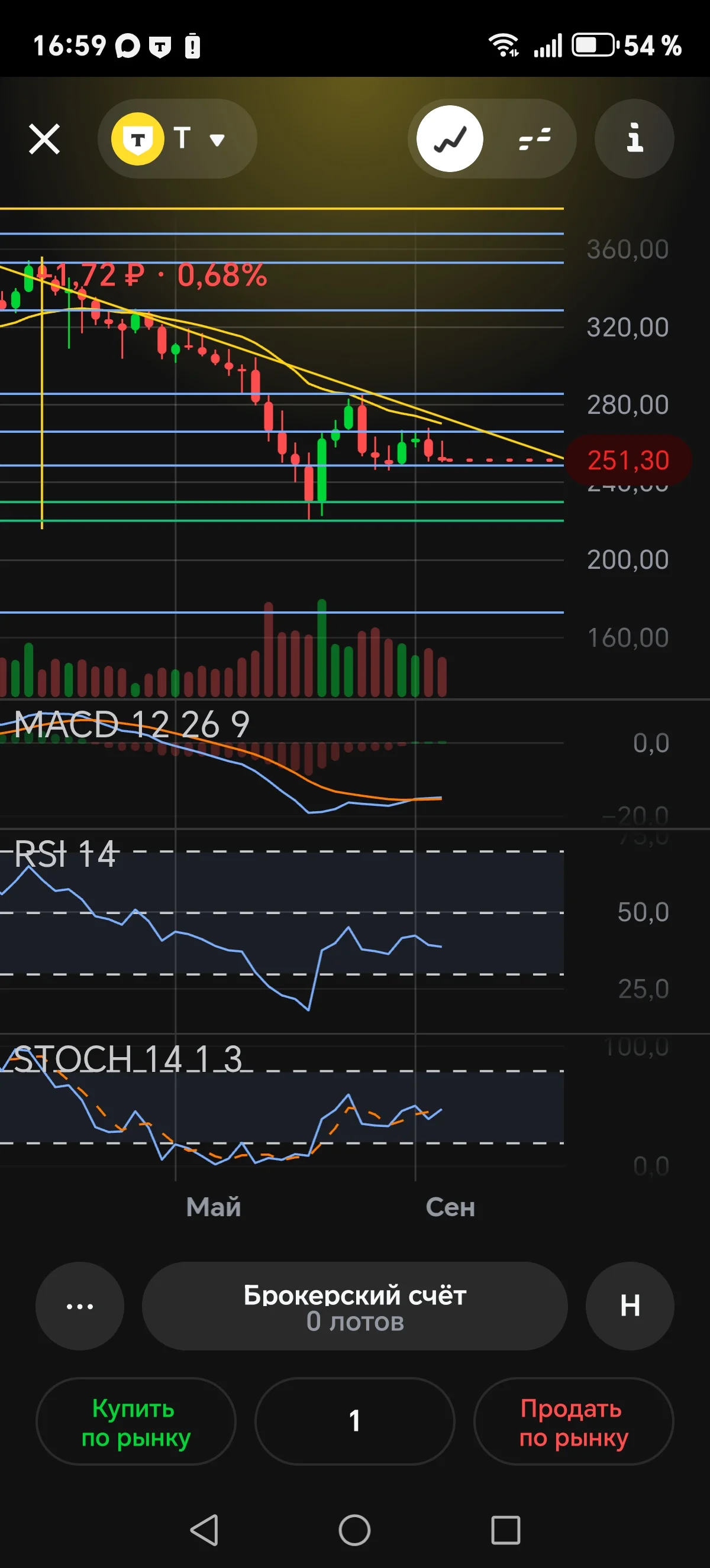Image resolution: width=710 pixels, height=1568 pixels.
Task: Tap the RSI 50,0 scale label
Action: pos(643,912)
